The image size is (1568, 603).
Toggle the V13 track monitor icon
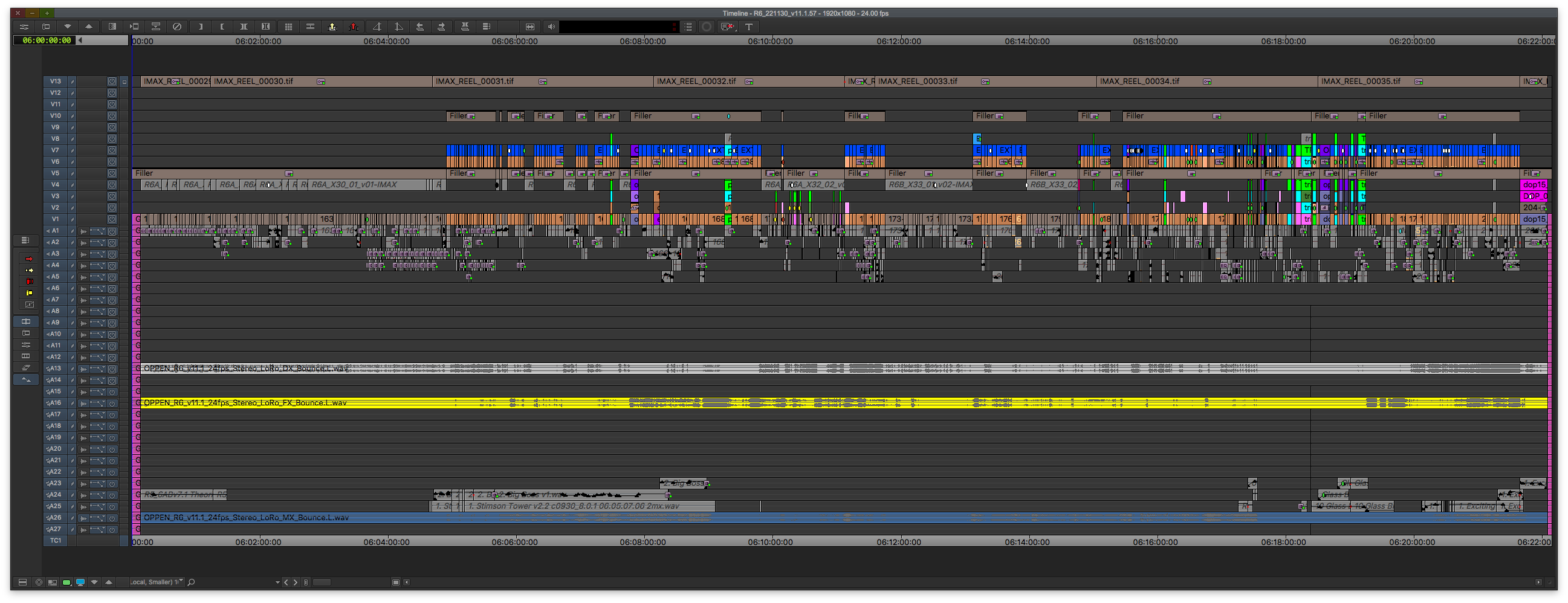112,82
